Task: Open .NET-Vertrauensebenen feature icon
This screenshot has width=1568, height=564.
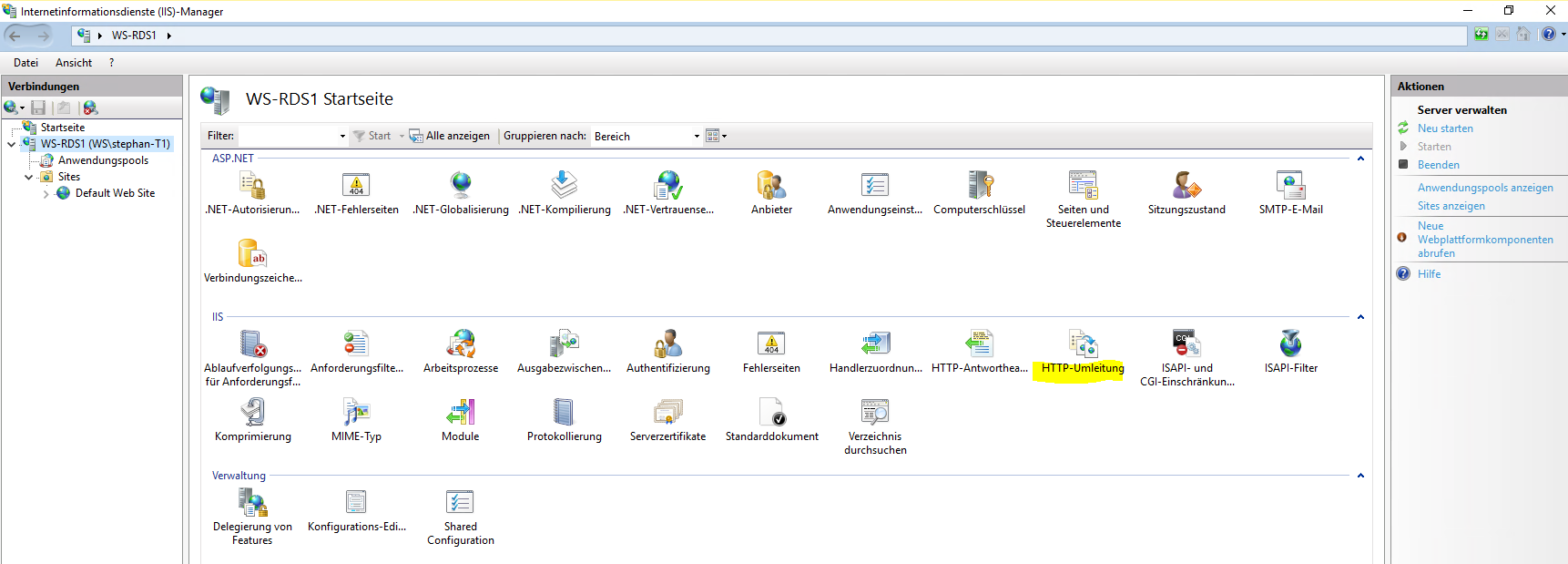Action: [x=668, y=193]
